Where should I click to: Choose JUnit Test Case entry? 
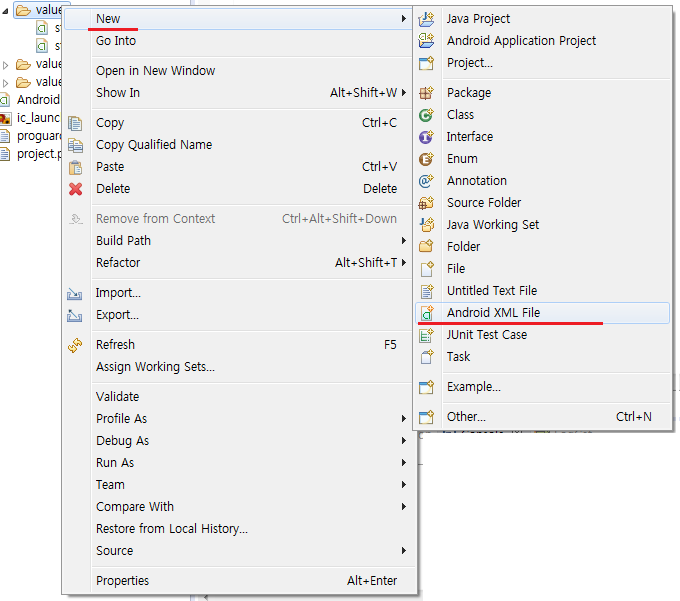[x=543, y=335]
